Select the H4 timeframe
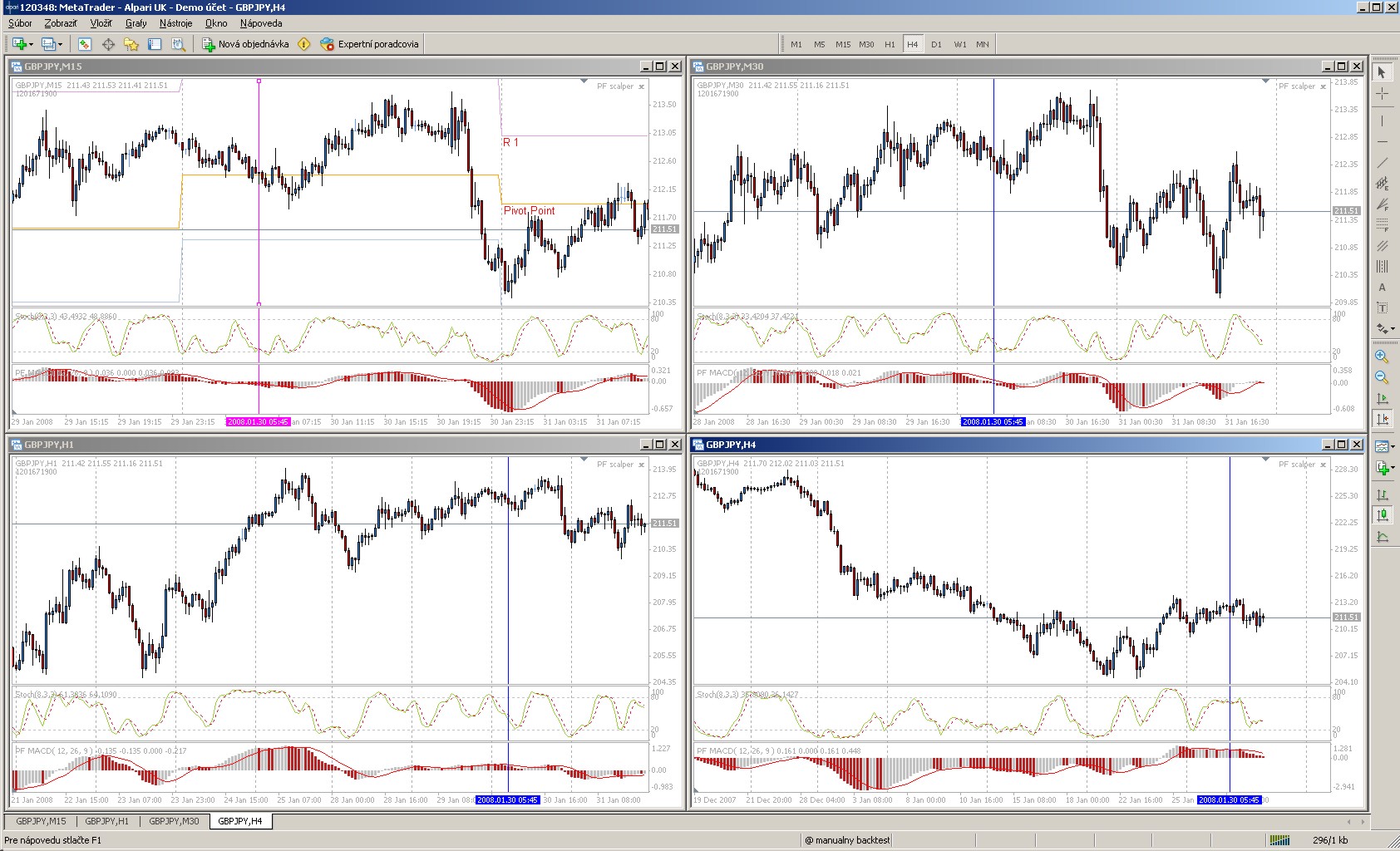The height and width of the screenshot is (851, 1400). click(913, 44)
